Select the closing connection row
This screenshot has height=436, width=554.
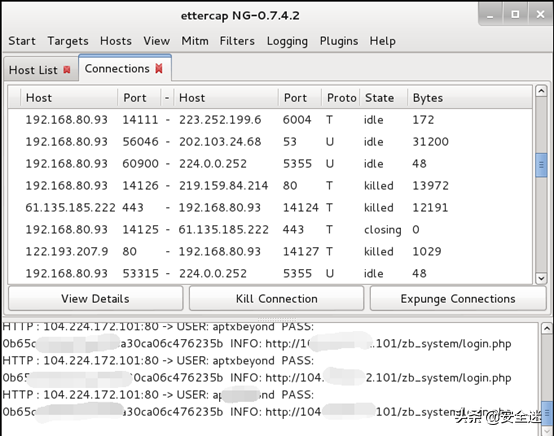[x=270, y=229]
